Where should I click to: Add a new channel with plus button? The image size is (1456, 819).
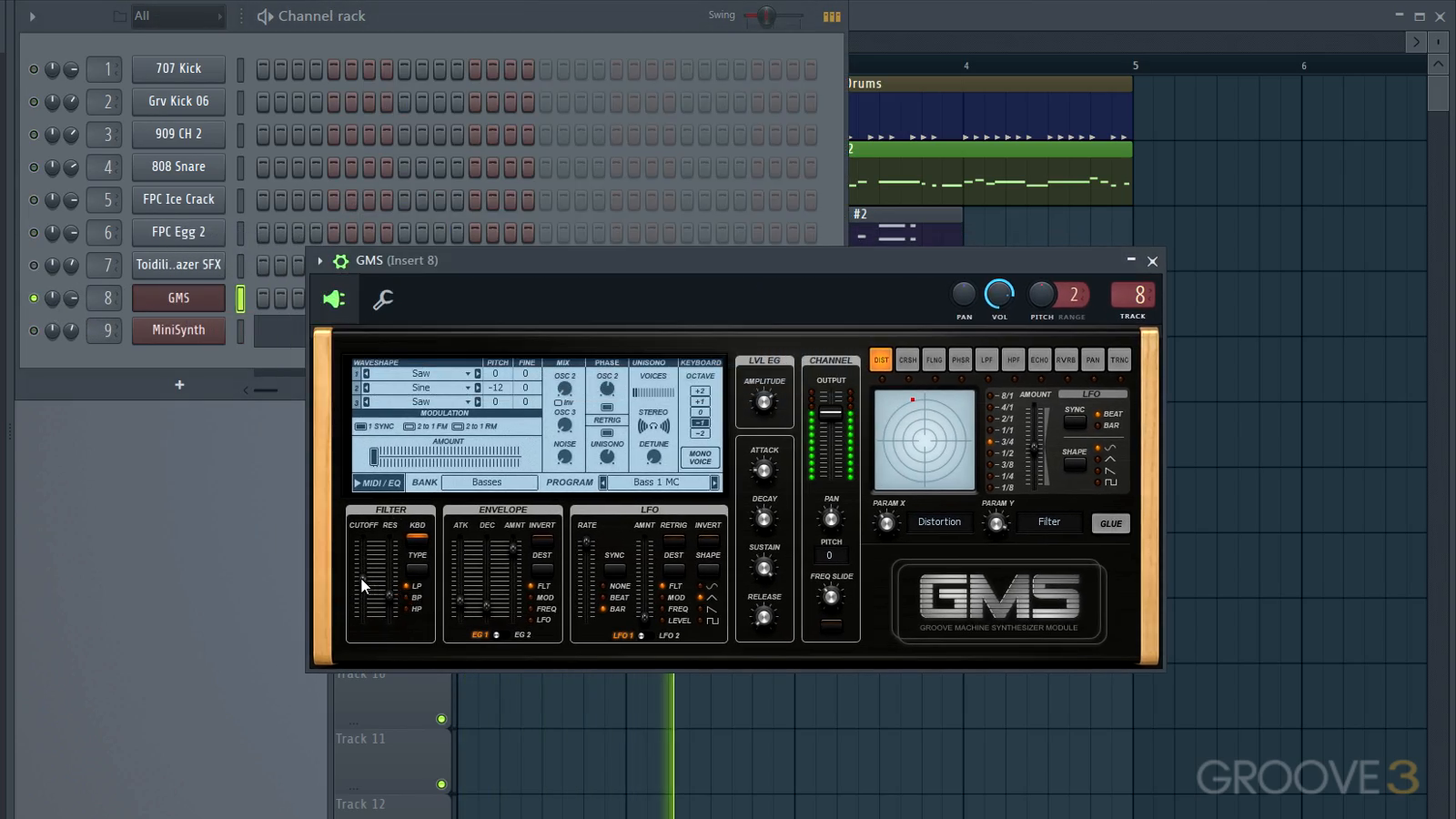pyautogui.click(x=179, y=385)
